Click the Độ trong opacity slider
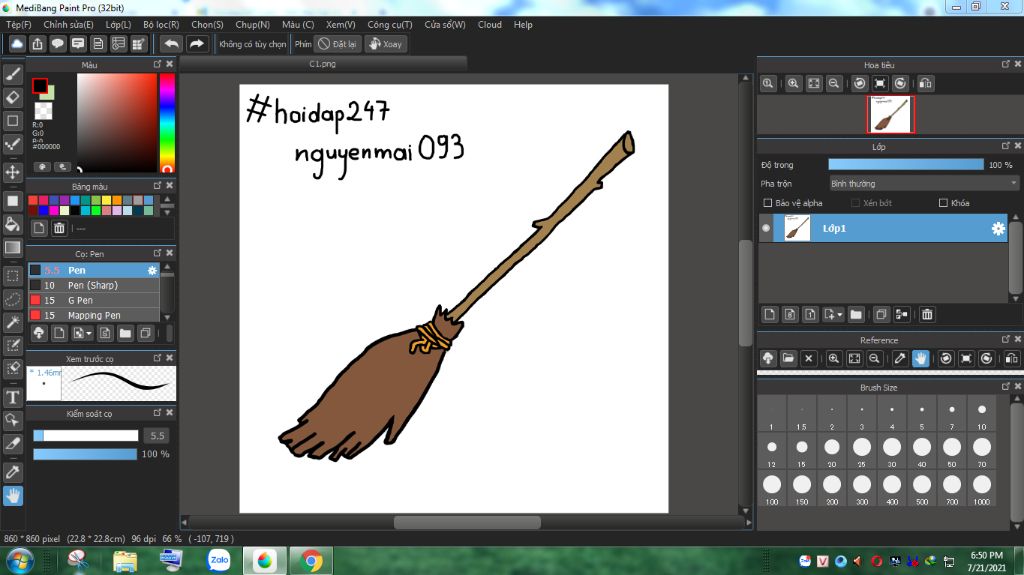 click(906, 165)
